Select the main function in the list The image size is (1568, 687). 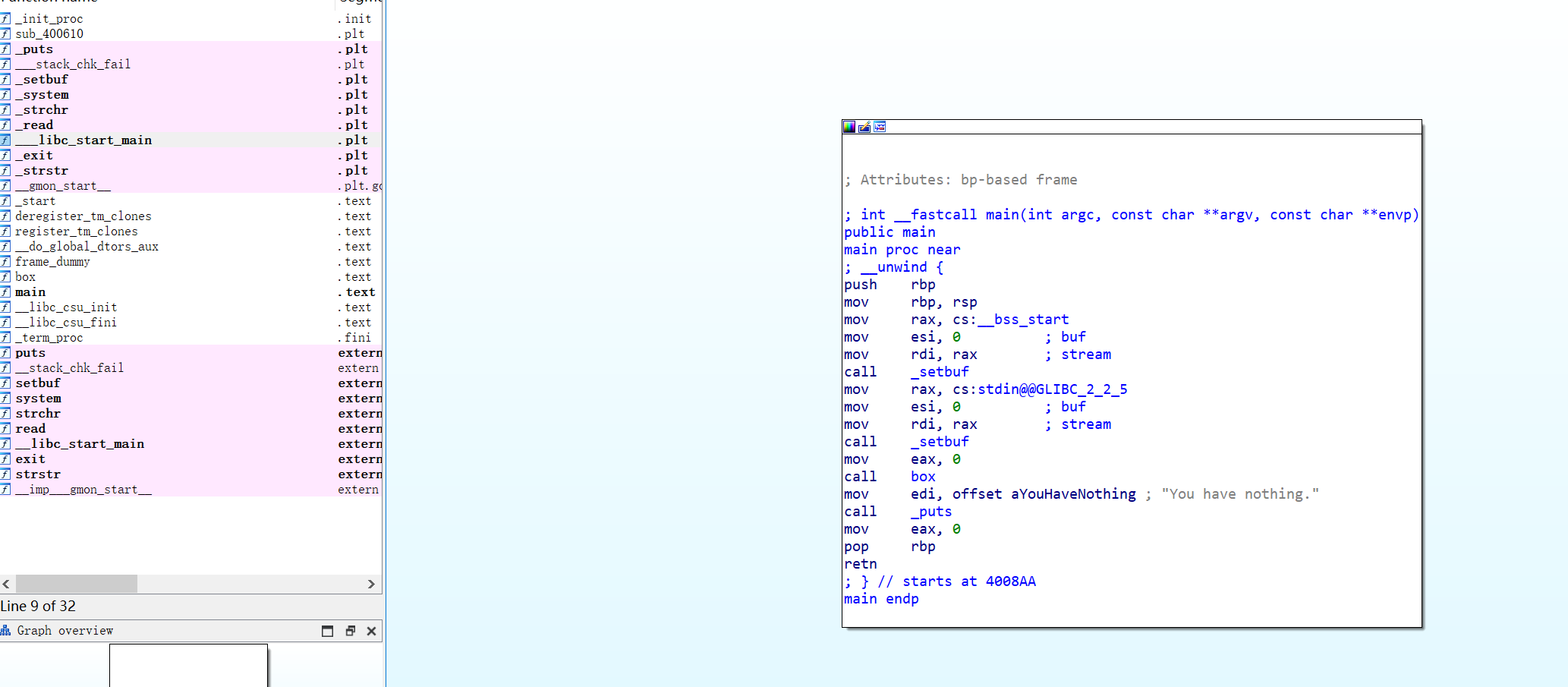point(191,292)
